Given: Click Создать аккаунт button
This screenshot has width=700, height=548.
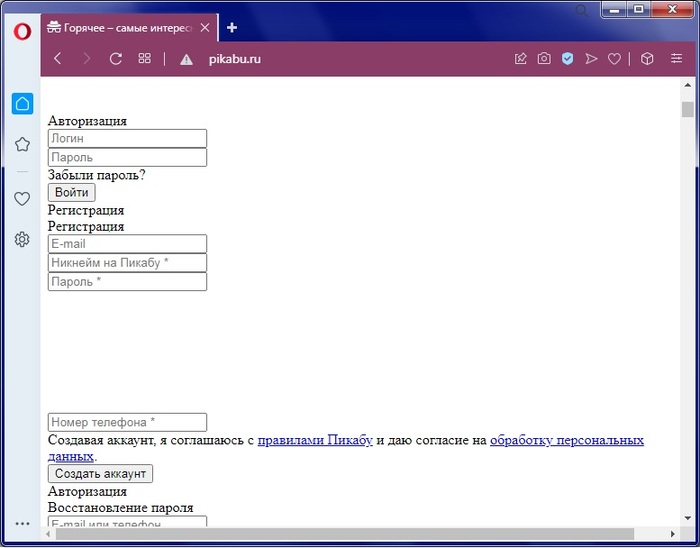Looking at the screenshot, I should point(100,473).
